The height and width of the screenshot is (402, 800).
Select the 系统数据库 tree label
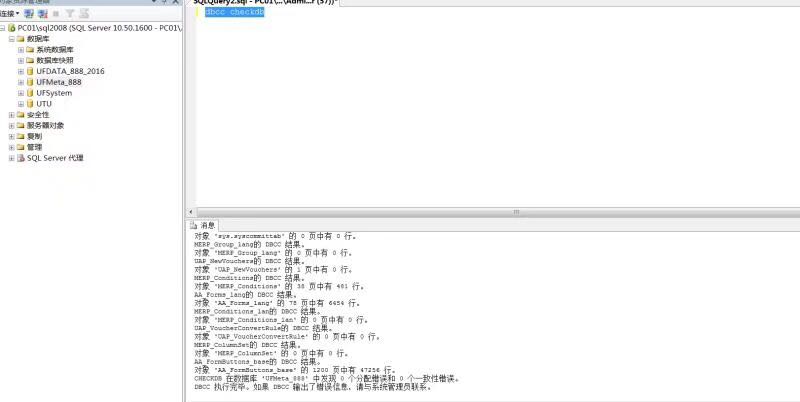55,49
